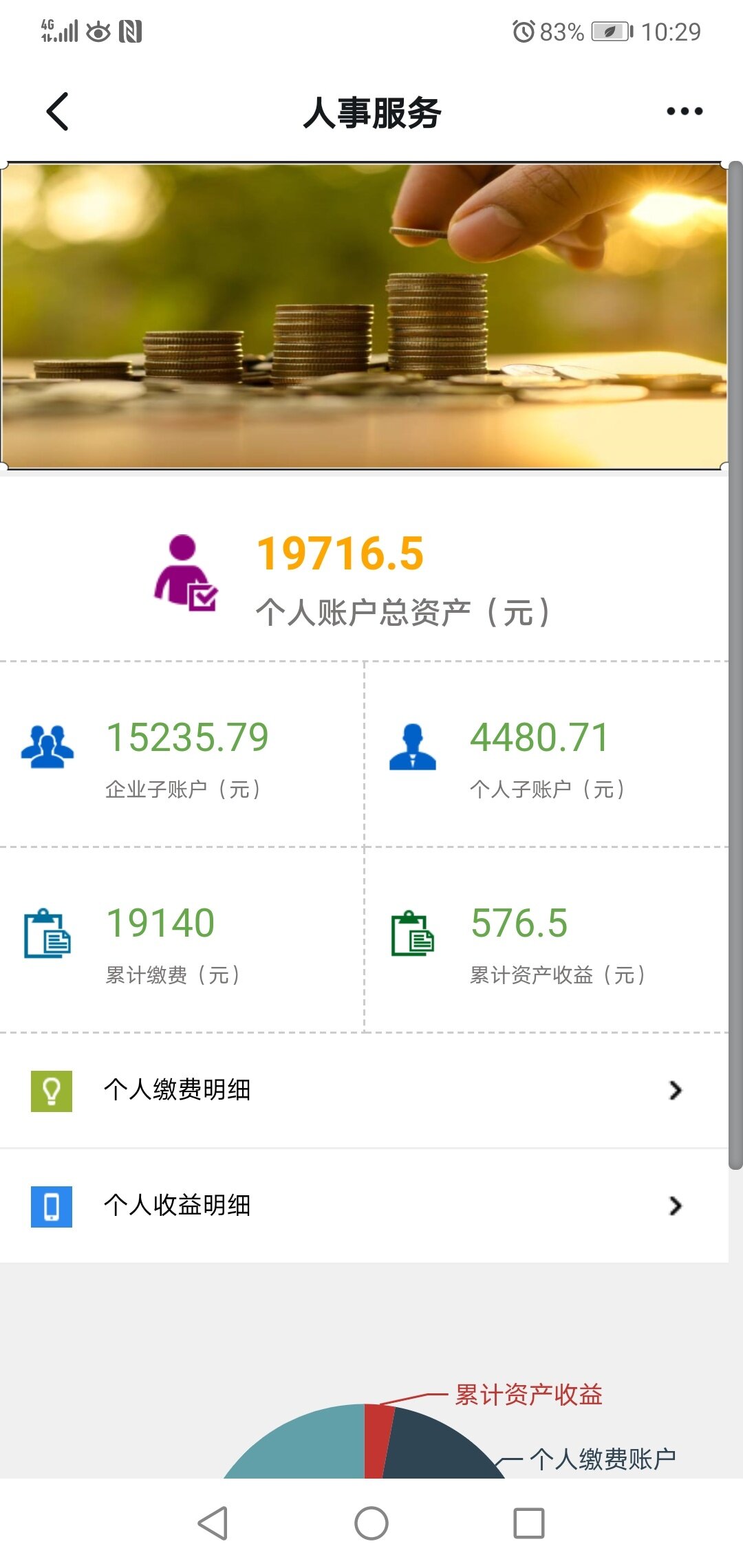743x1568 pixels.
Task: Tap the purple personal account total icon
Action: [x=185, y=573]
